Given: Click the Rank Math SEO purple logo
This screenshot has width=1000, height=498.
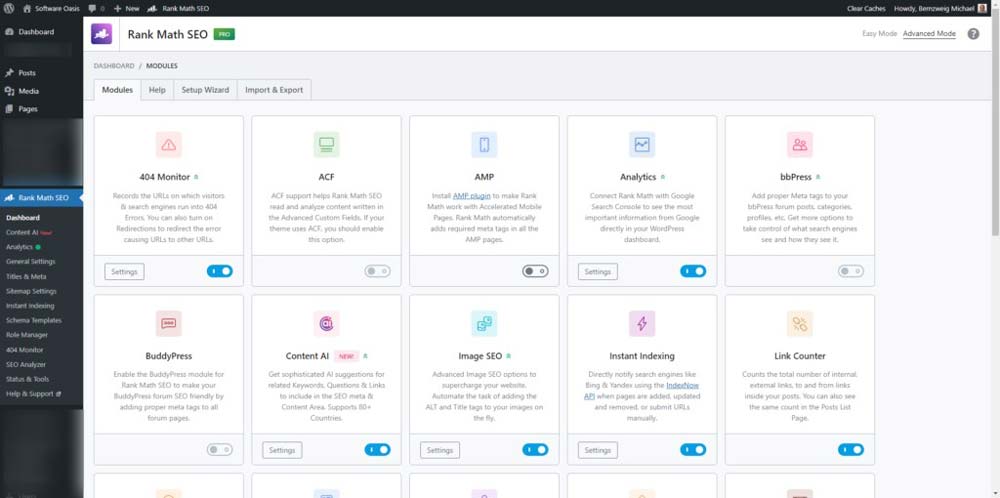Looking at the screenshot, I should click(101, 34).
